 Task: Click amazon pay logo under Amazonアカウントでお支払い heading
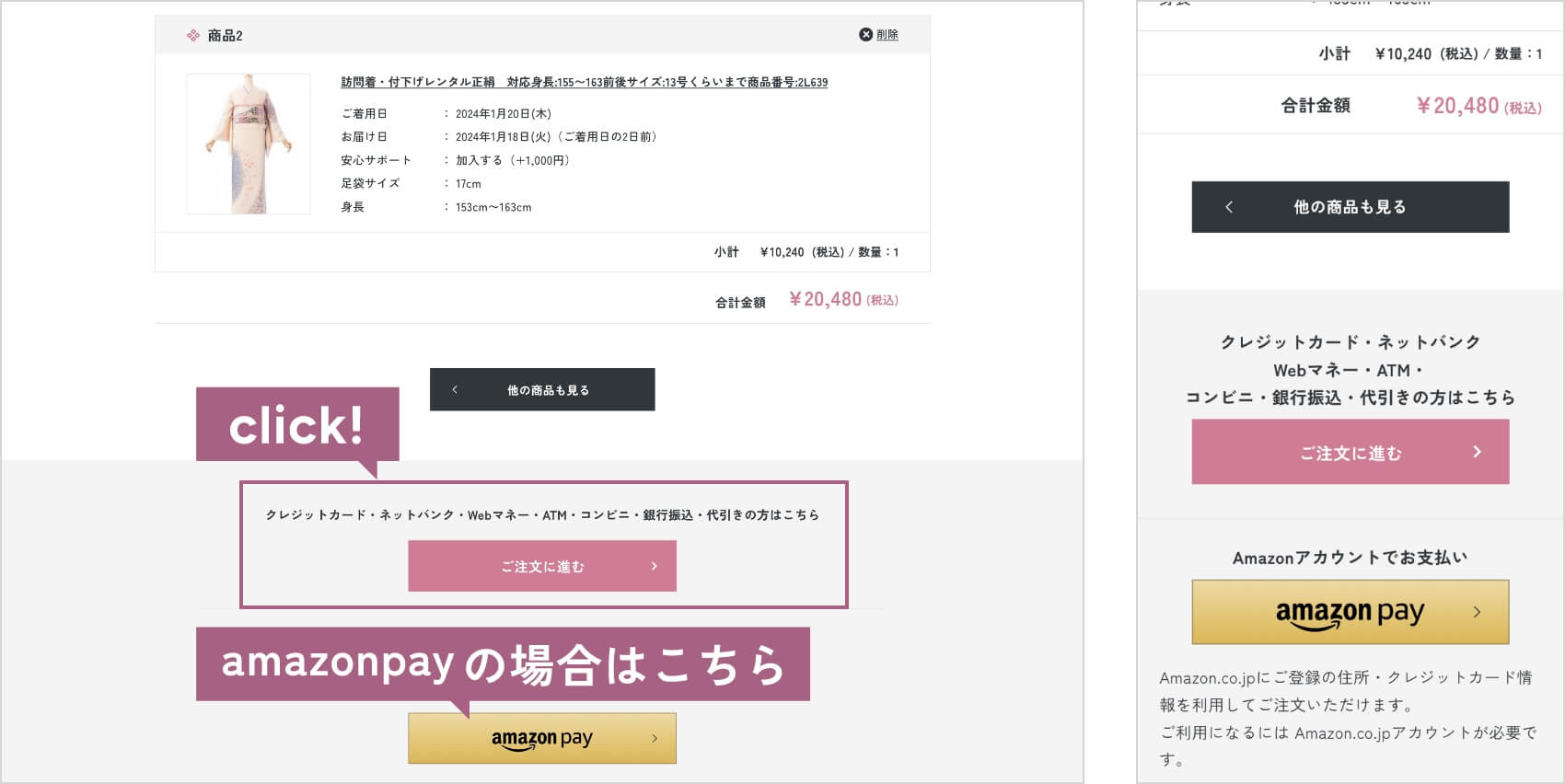click(1350, 613)
